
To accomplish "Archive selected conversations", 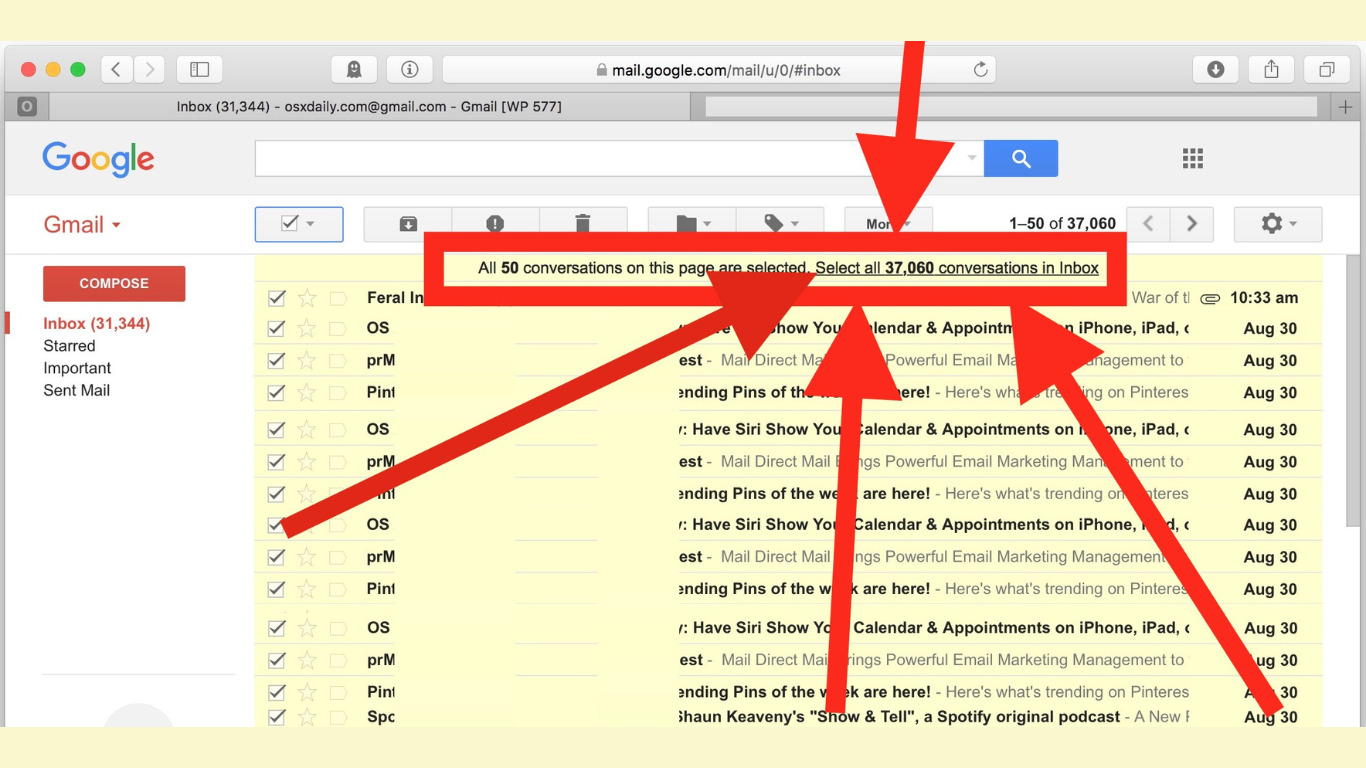I will tap(408, 224).
